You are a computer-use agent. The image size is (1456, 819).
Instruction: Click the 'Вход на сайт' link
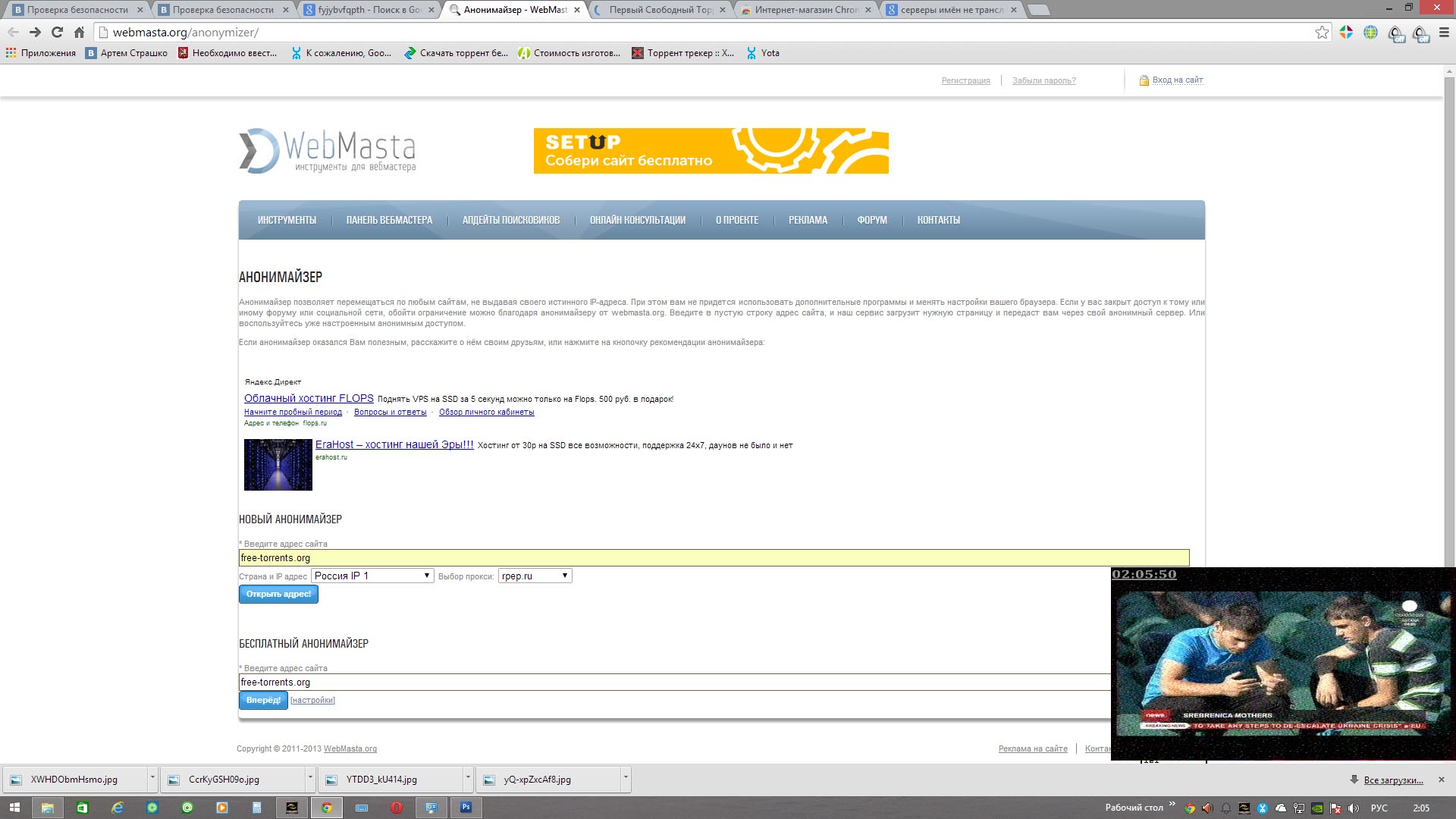[1178, 80]
